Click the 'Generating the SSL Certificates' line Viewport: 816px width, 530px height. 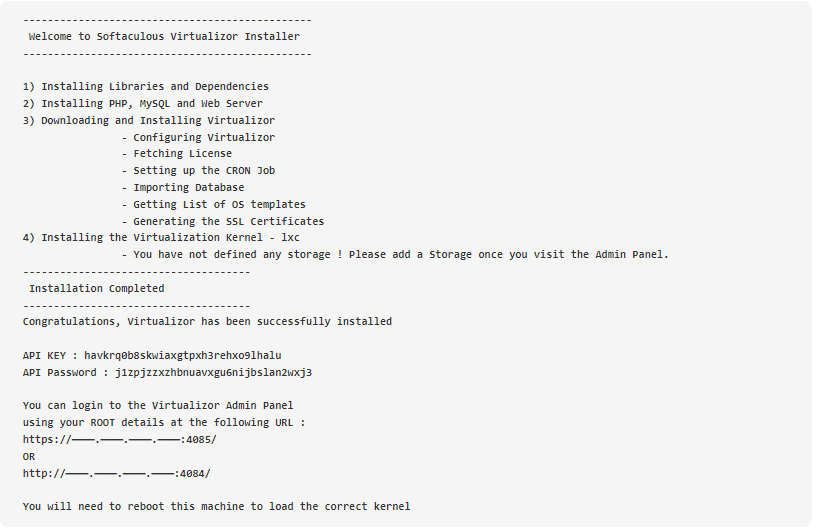pyautogui.click(x=223, y=221)
